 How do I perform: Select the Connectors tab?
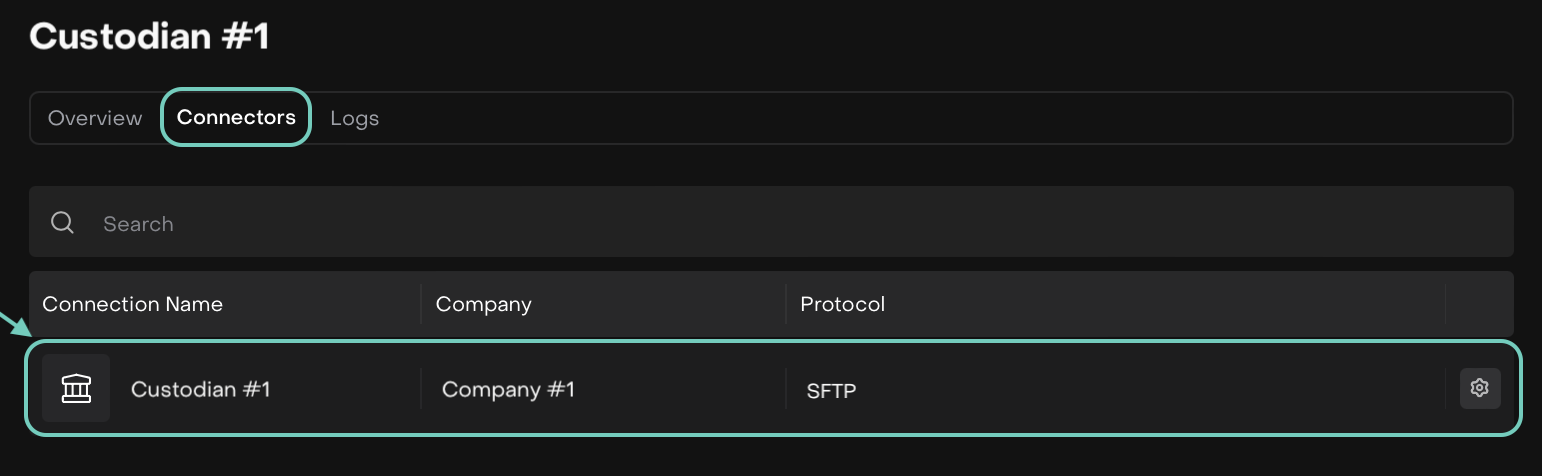coord(236,118)
